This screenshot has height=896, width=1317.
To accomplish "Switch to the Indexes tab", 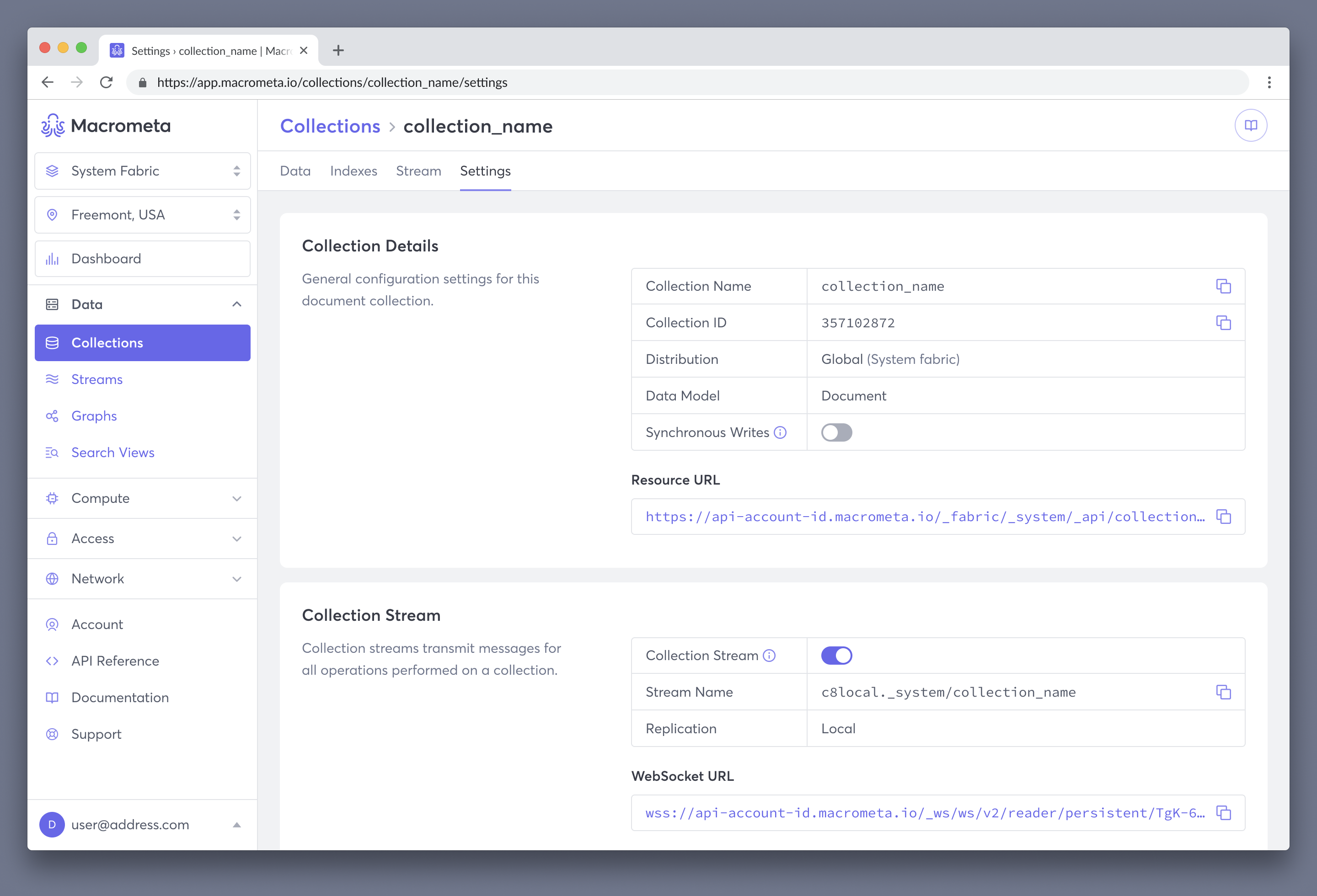I will click(353, 171).
